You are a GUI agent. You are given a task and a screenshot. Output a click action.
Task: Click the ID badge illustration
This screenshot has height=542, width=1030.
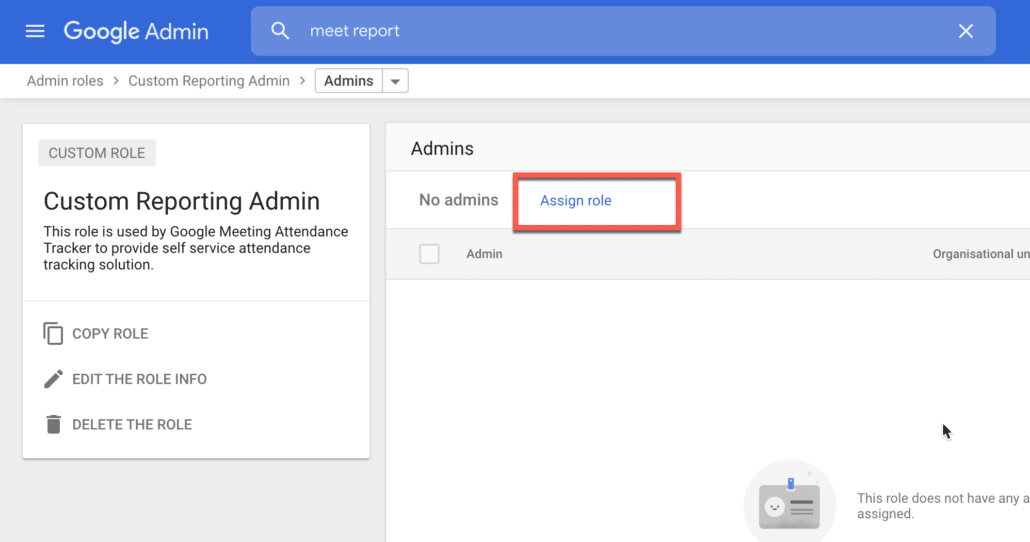(789, 503)
